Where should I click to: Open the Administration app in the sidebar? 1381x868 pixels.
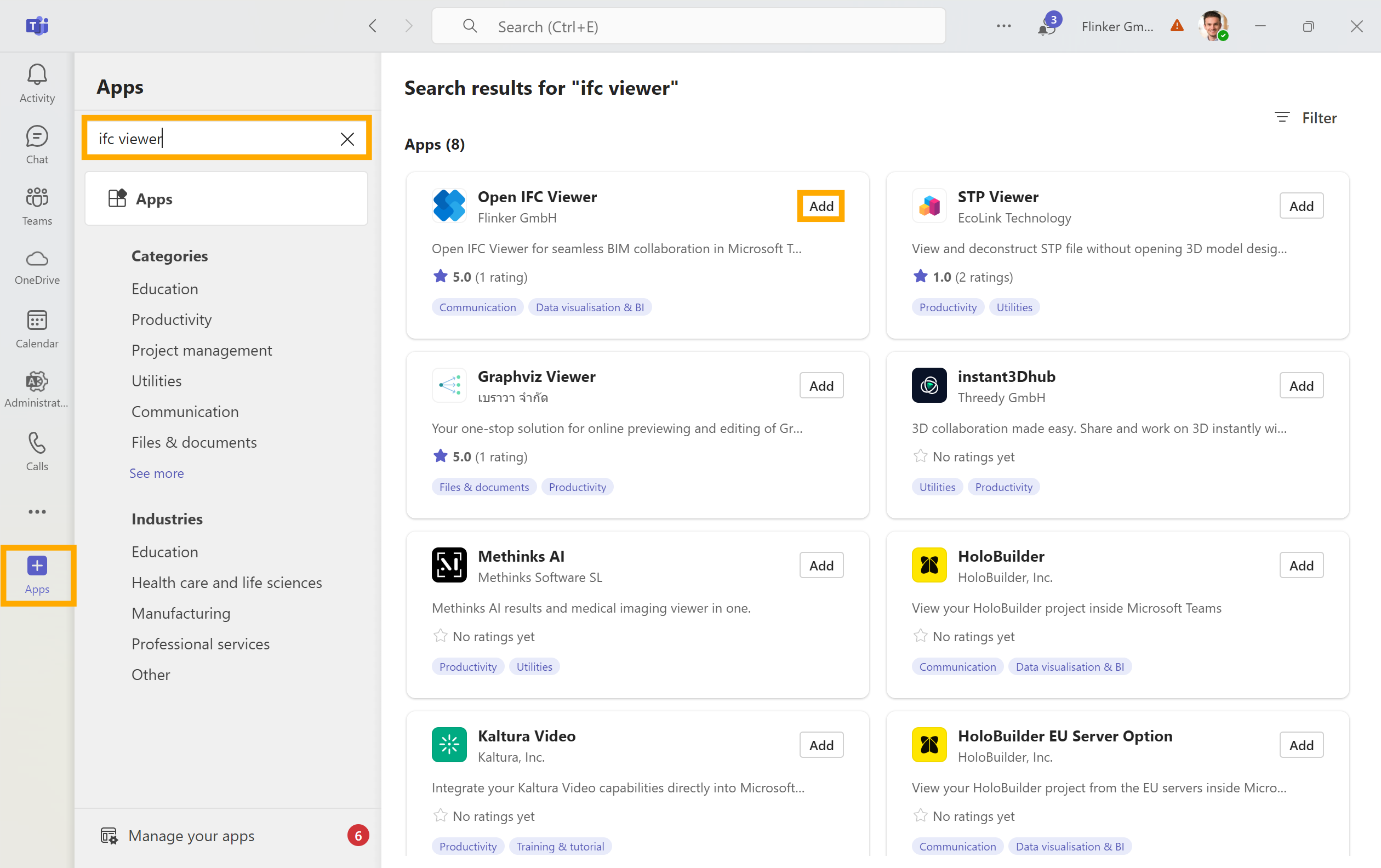point(37,390)
